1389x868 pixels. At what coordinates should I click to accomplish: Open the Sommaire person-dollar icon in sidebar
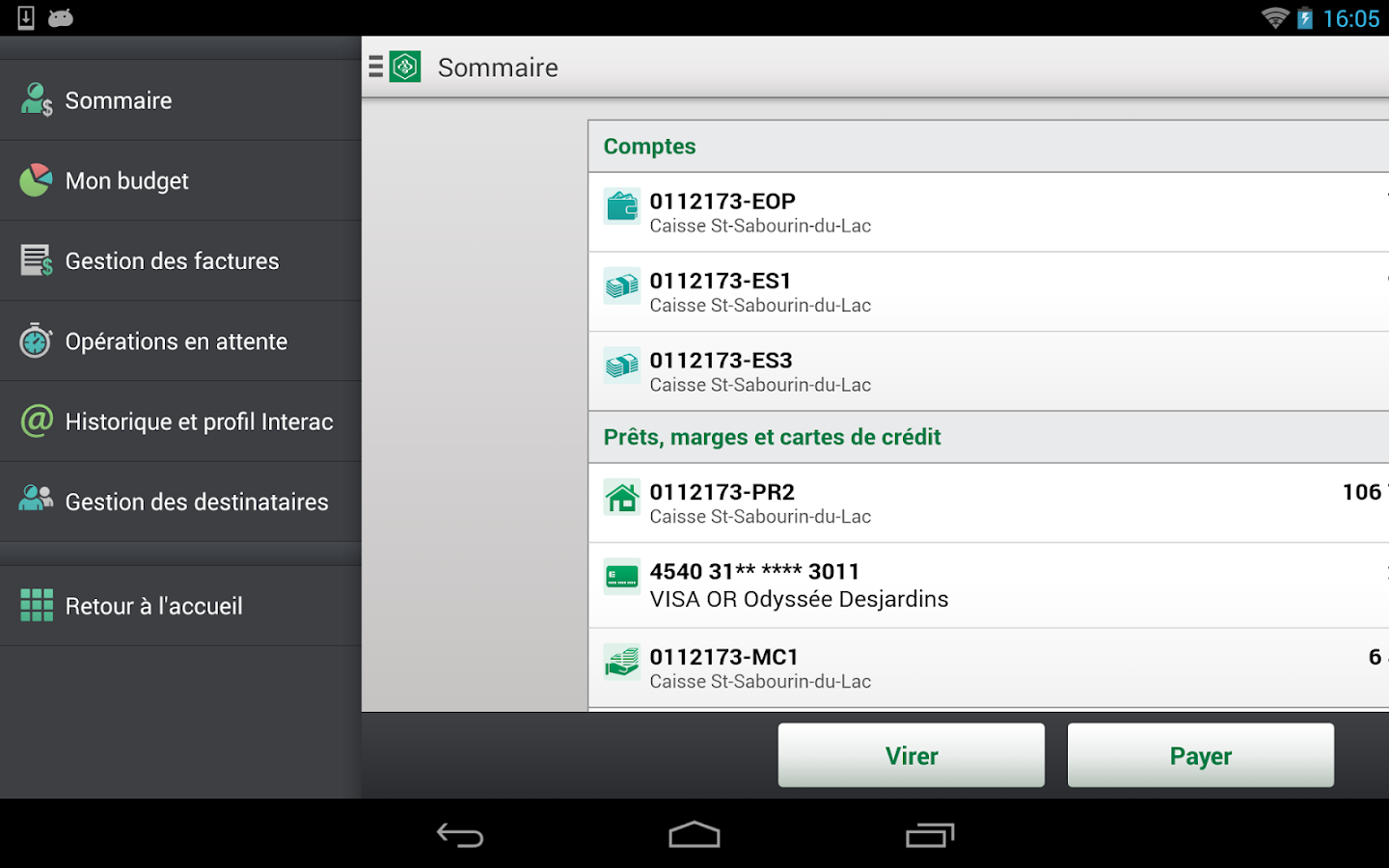[x=37, y=99]
